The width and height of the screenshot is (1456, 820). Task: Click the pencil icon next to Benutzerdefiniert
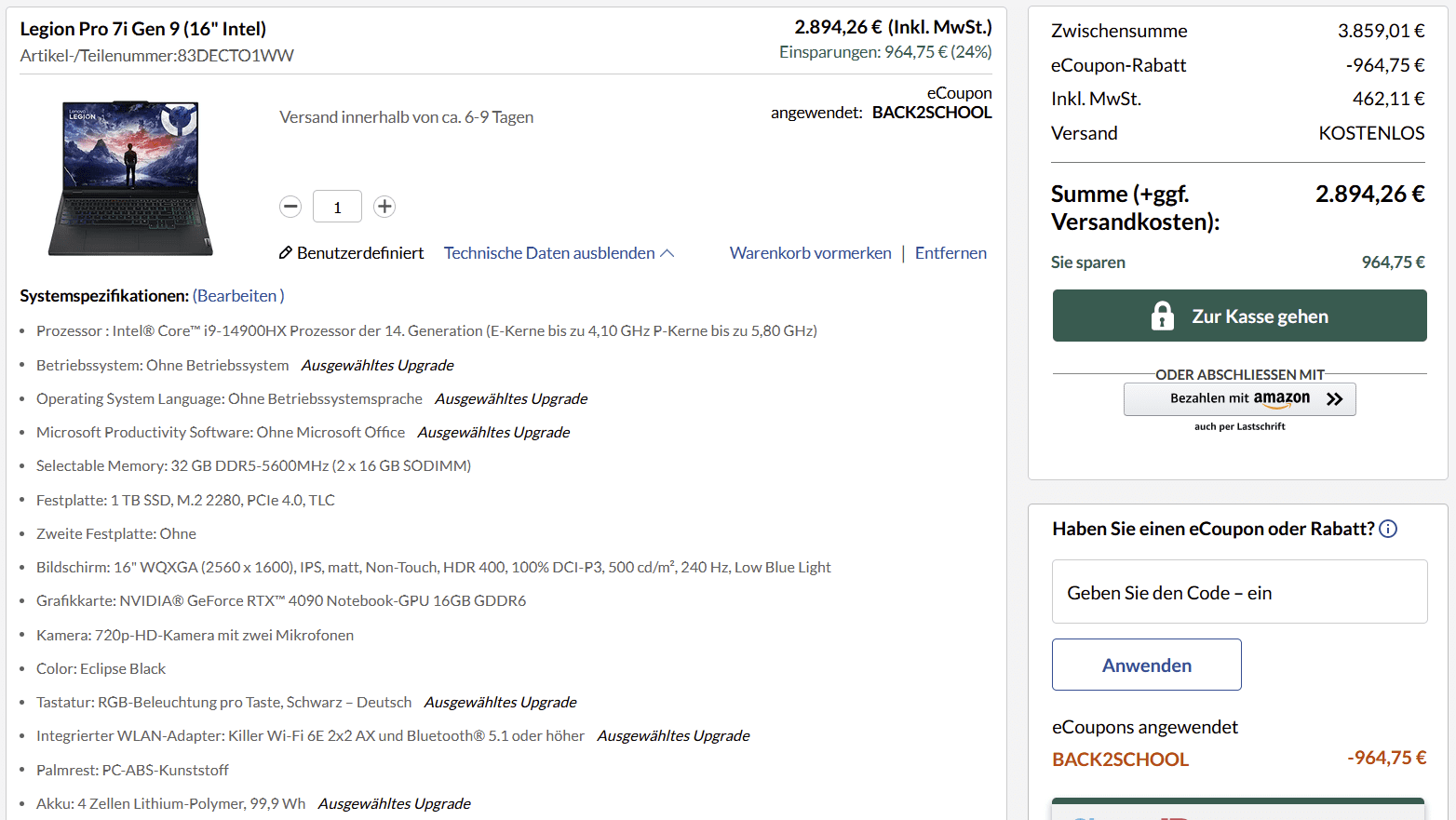pyautogui.click(x=286, y=253)
